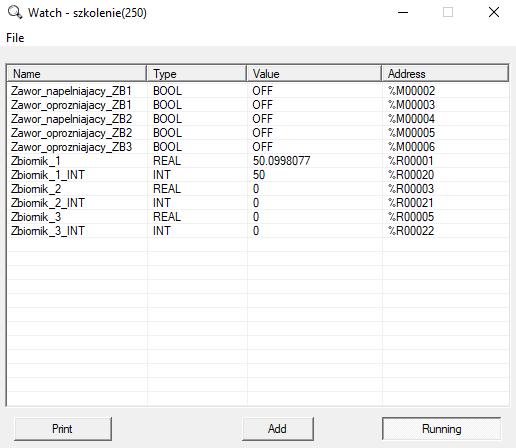This screenshot has height=448, width=516.
Task: Sort by the Name column header
Action: pos(76,73)
